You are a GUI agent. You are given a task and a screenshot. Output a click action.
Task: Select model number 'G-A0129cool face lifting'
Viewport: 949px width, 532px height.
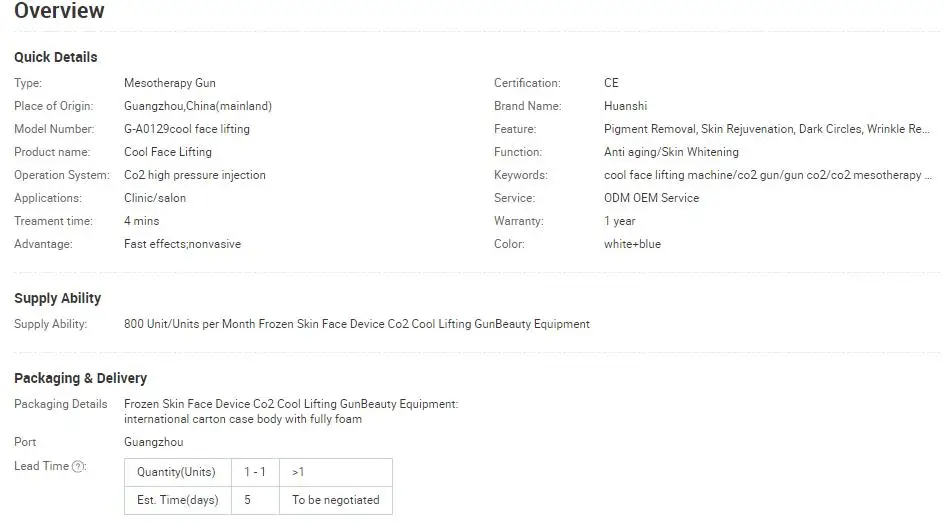(186, 129)
